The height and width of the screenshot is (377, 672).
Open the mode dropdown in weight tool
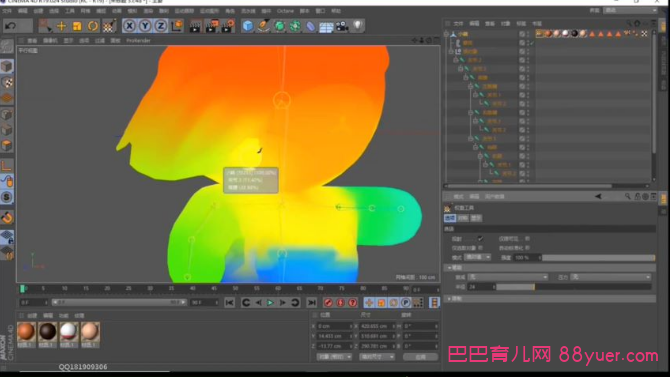tap(478, 257)
